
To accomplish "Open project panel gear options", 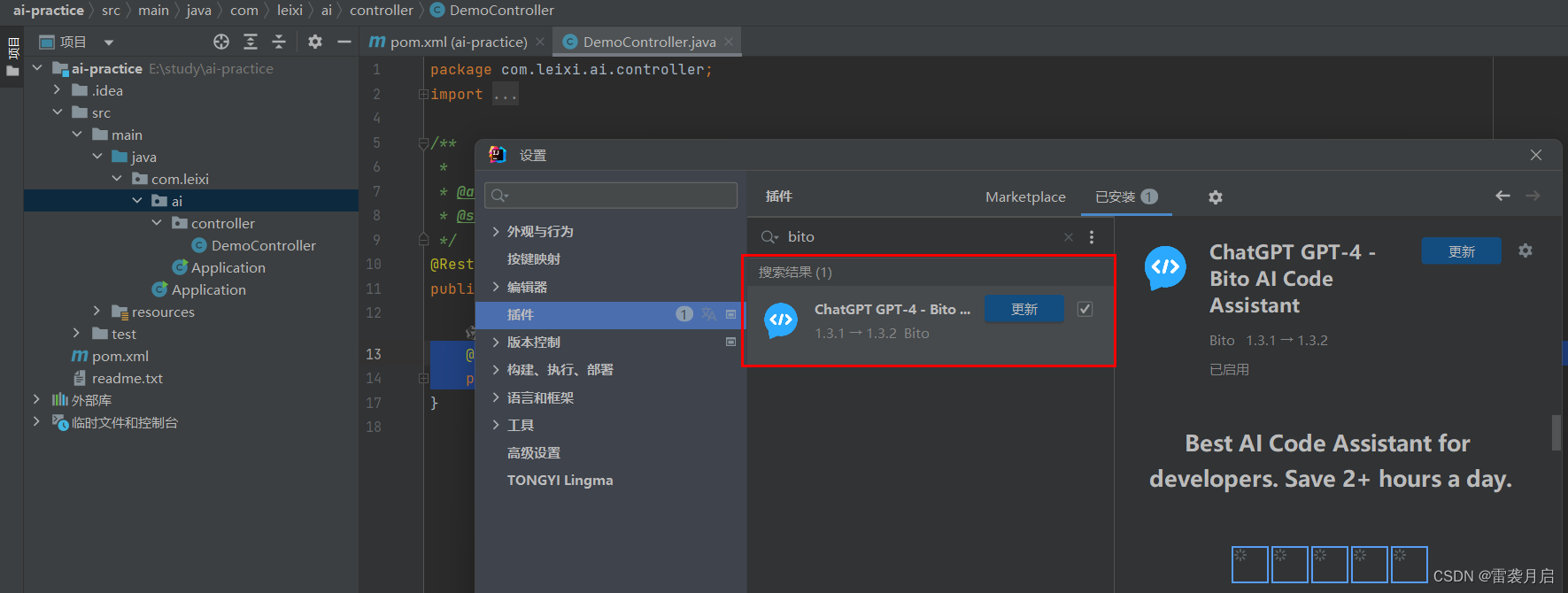I will 315,42.
